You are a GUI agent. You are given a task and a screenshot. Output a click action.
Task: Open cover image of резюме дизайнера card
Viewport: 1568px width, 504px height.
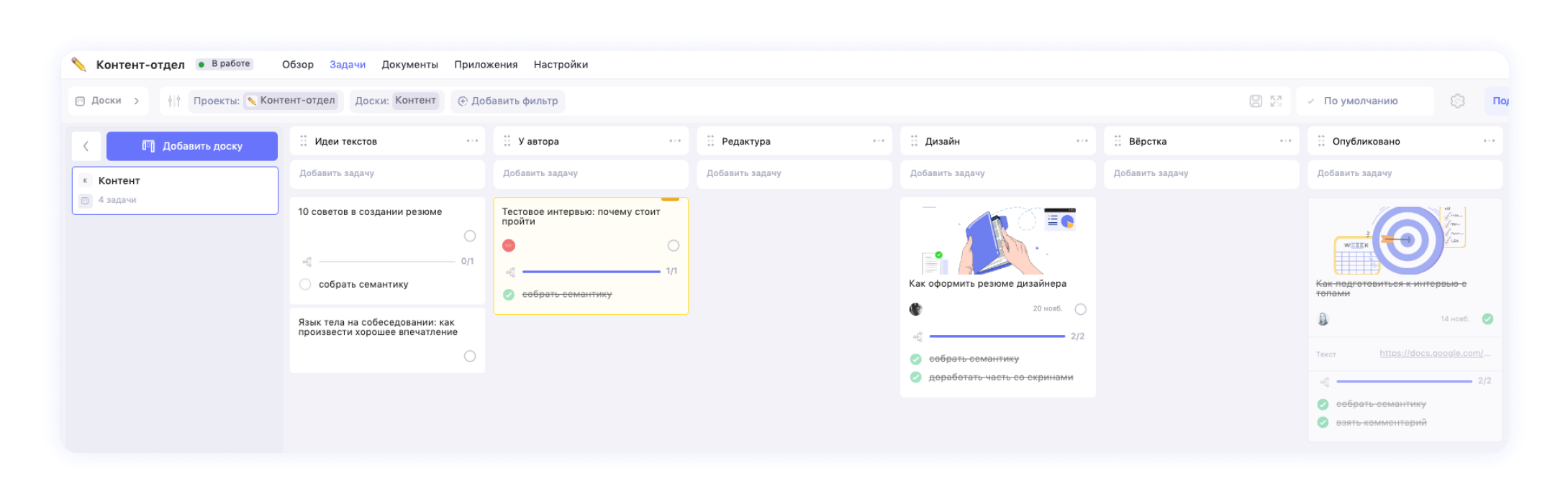998,239
